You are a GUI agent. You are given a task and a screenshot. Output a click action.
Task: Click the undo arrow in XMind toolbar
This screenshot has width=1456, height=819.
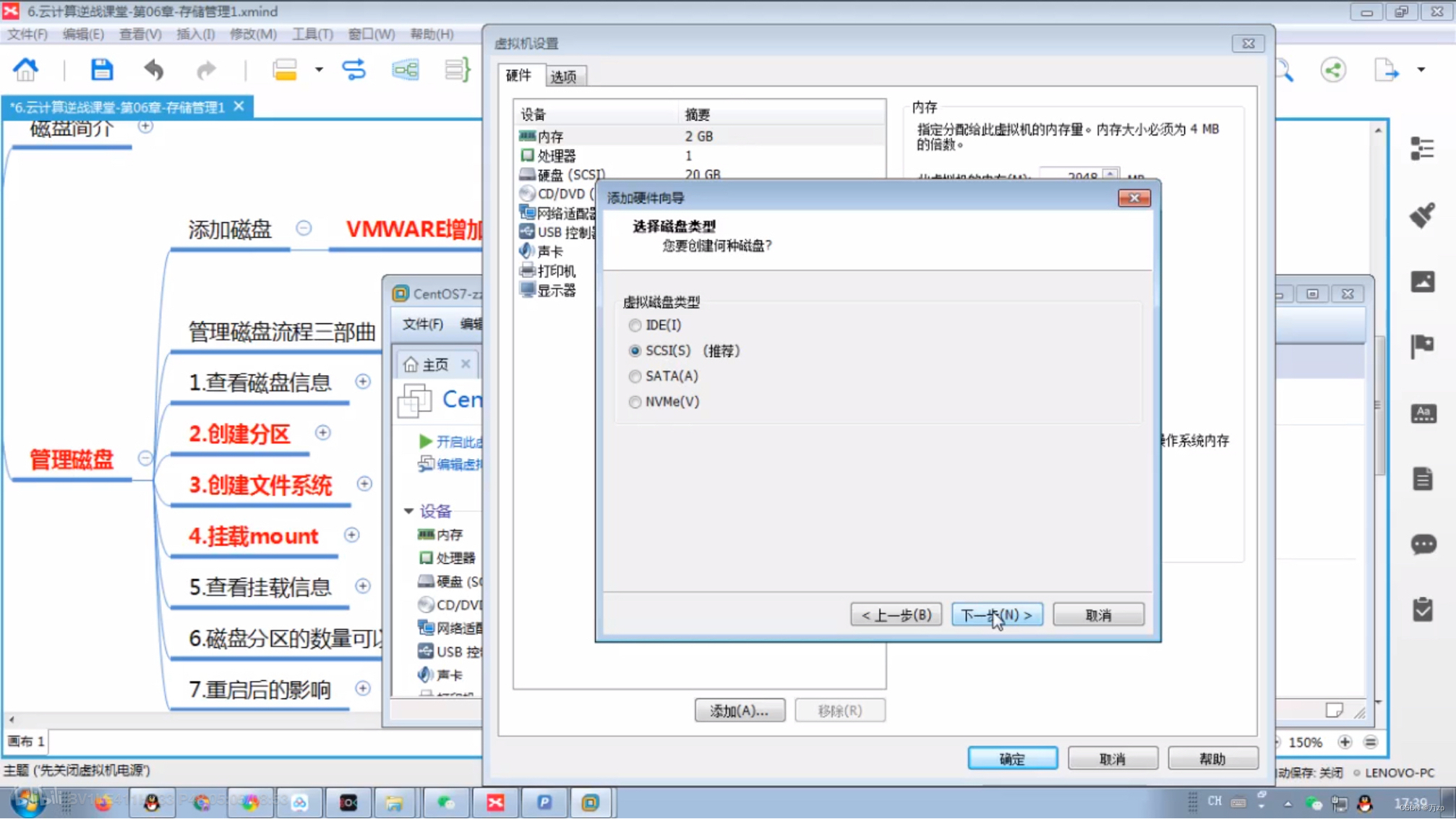click(154, 69)
